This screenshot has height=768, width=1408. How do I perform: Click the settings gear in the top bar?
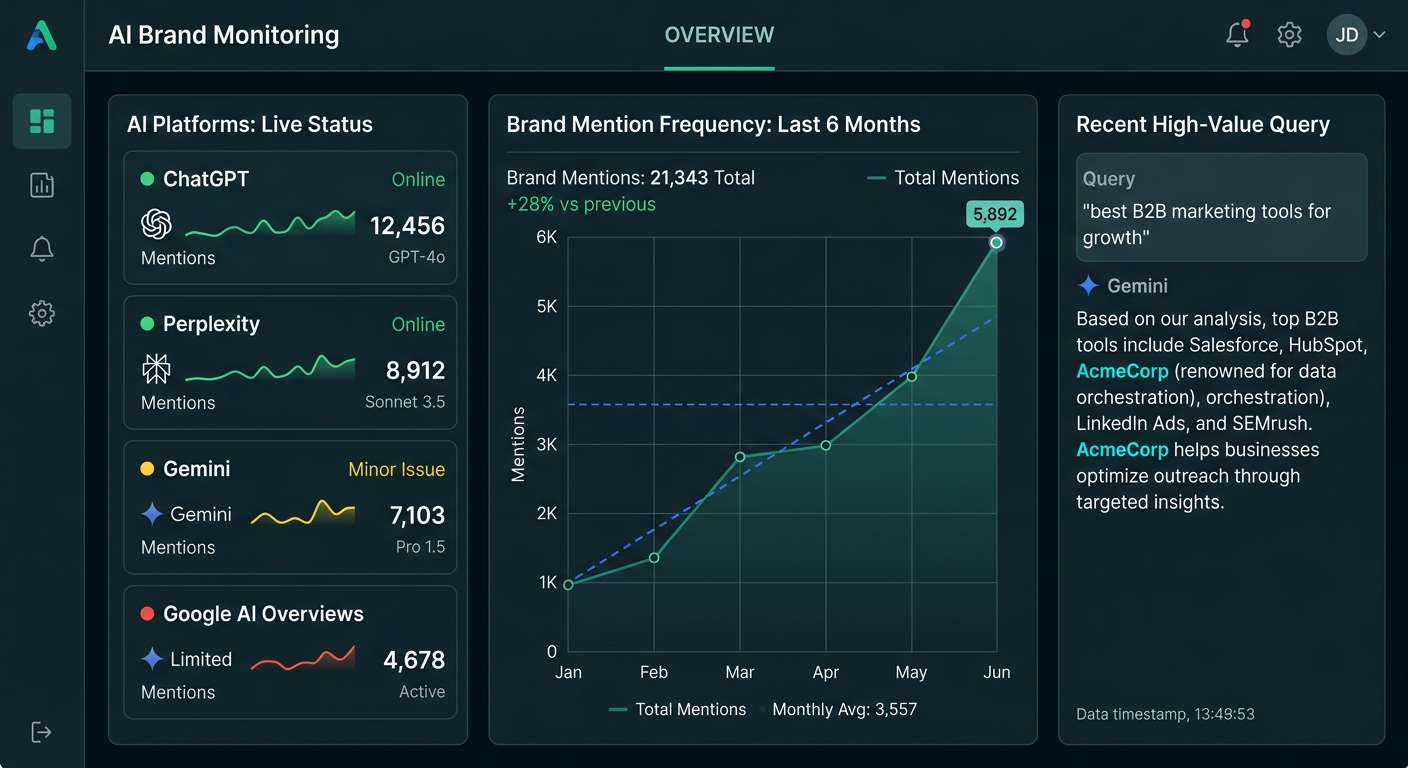(1289, 34)
